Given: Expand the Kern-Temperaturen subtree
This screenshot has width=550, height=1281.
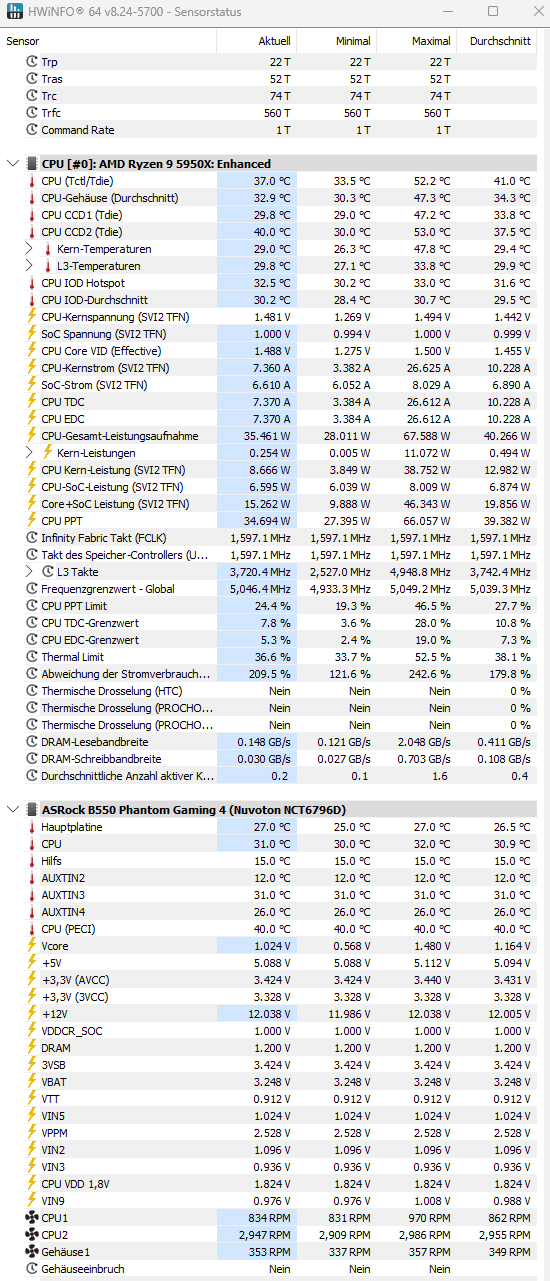Looking at the screenshot, I should (x=29, y=249).
